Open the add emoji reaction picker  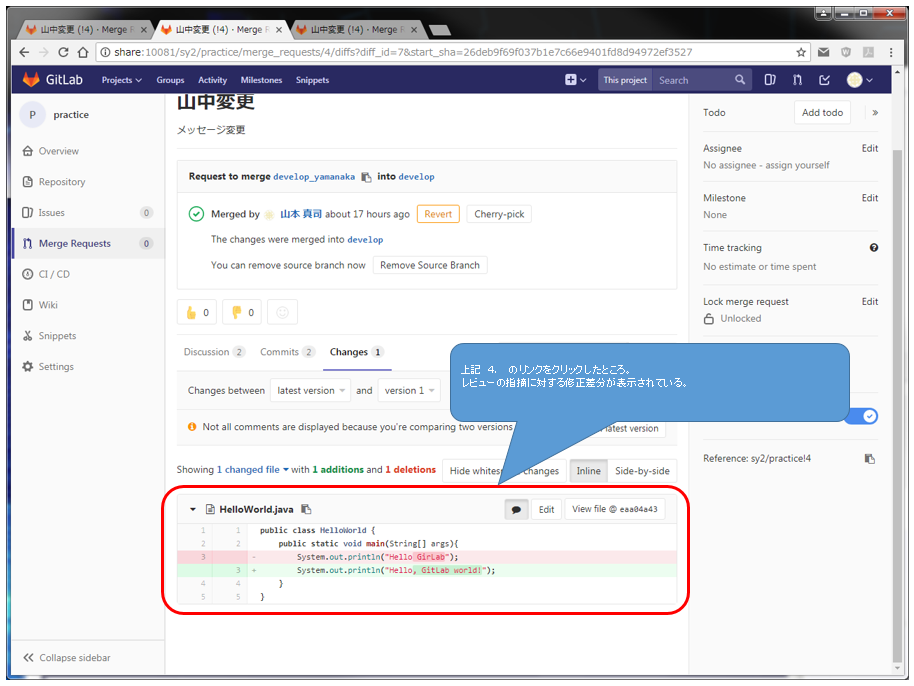[x=282, y=312]
